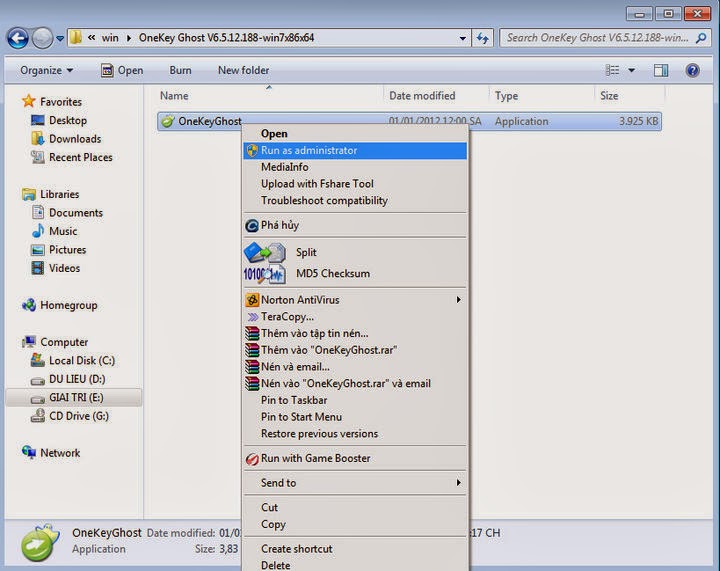The image size is (720, 571).
Task: Open the Organize menu
Action: click(x=46, y=70)
